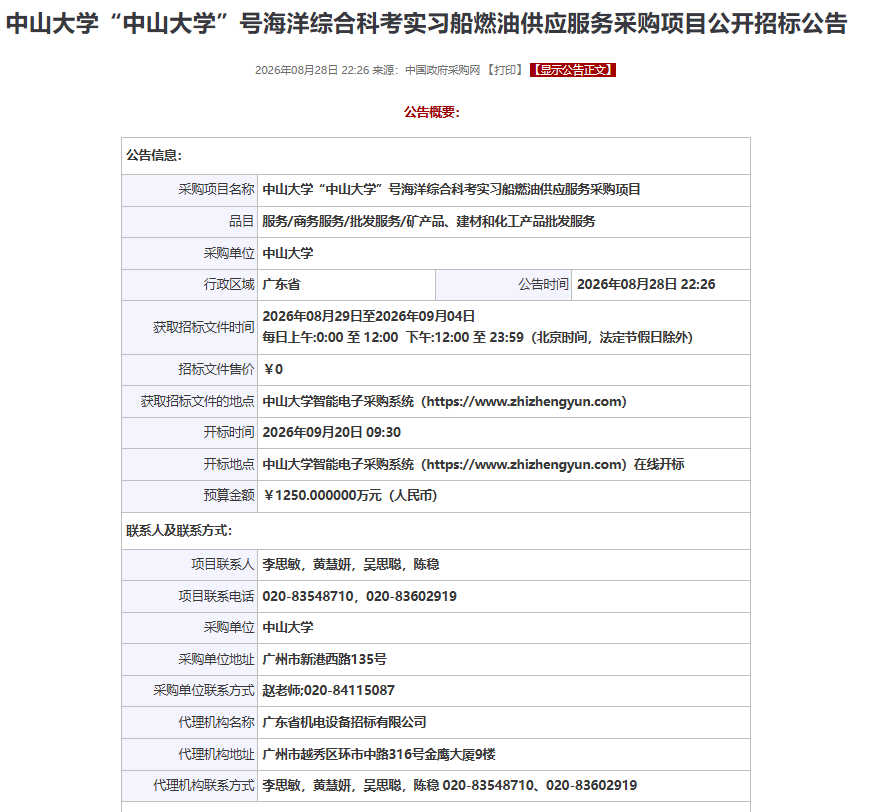Click the 采购项目名称 label cell
The width and height of the screenshot is (870, 812).
point(190,190)
